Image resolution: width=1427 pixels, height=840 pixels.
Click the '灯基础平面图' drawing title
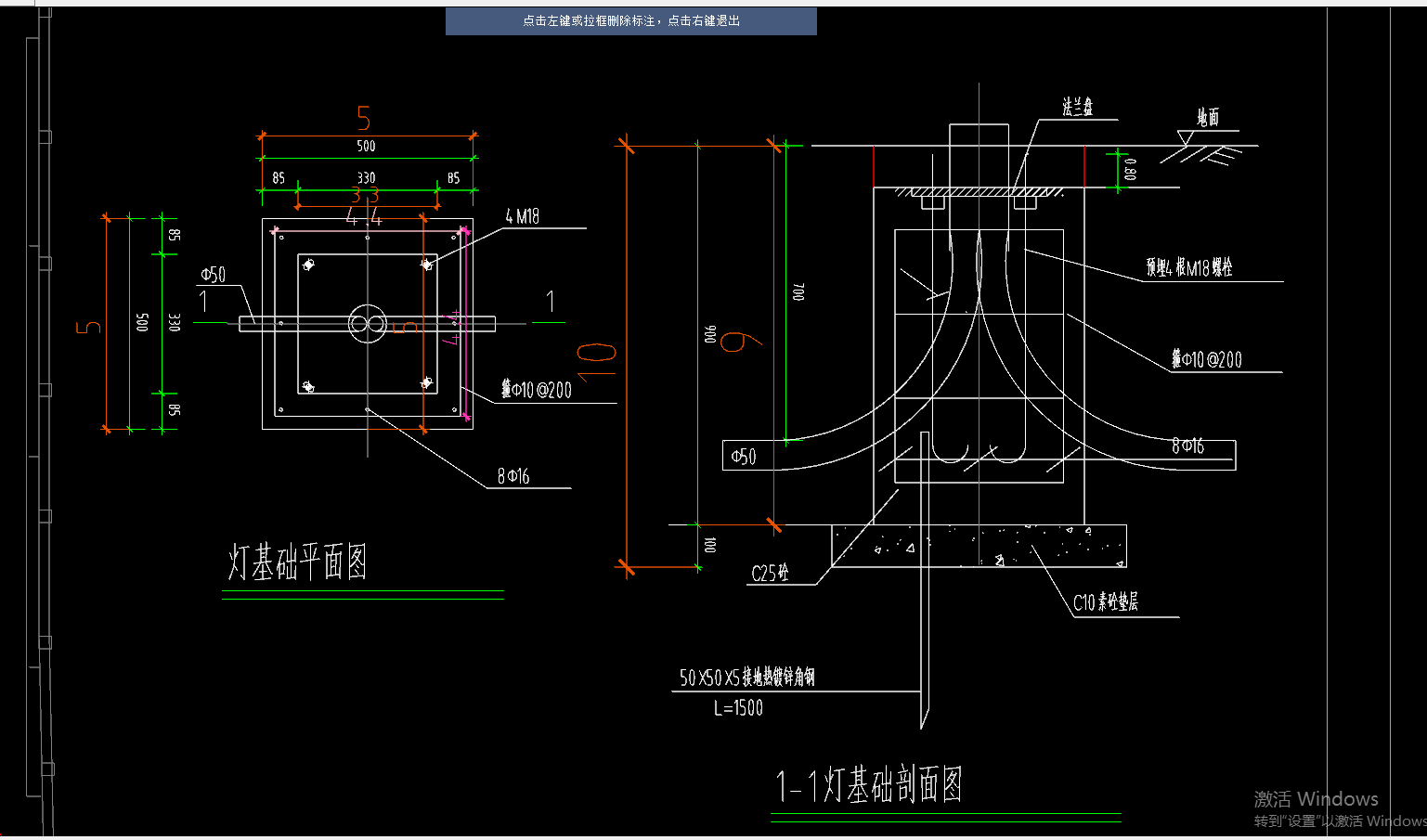[298, 562]
